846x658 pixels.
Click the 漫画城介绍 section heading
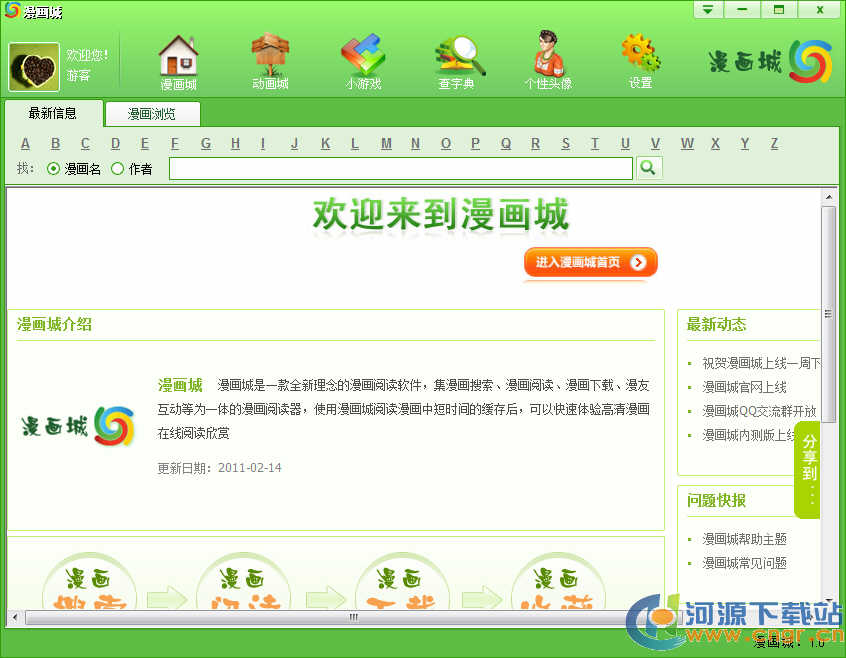coord(54,324)
